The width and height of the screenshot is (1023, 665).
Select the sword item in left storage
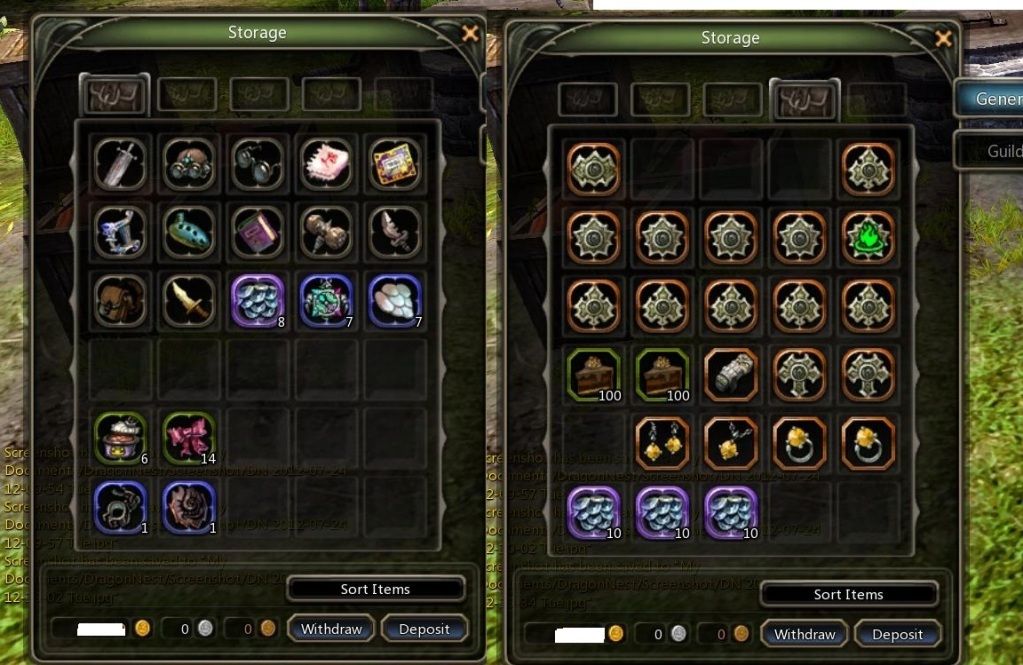(120, 163)
